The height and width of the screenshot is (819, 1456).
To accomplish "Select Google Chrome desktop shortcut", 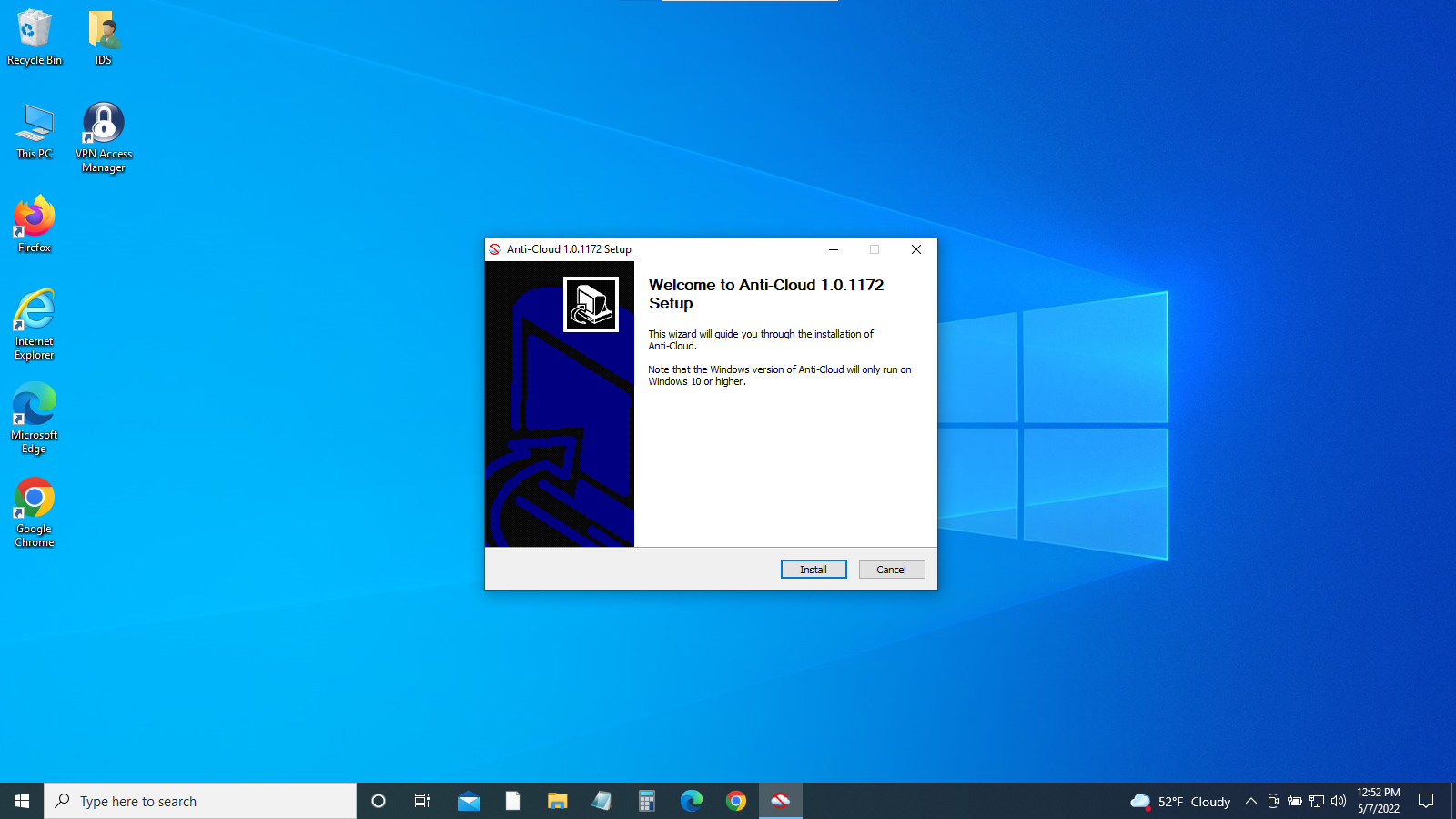I will point(35,512).
